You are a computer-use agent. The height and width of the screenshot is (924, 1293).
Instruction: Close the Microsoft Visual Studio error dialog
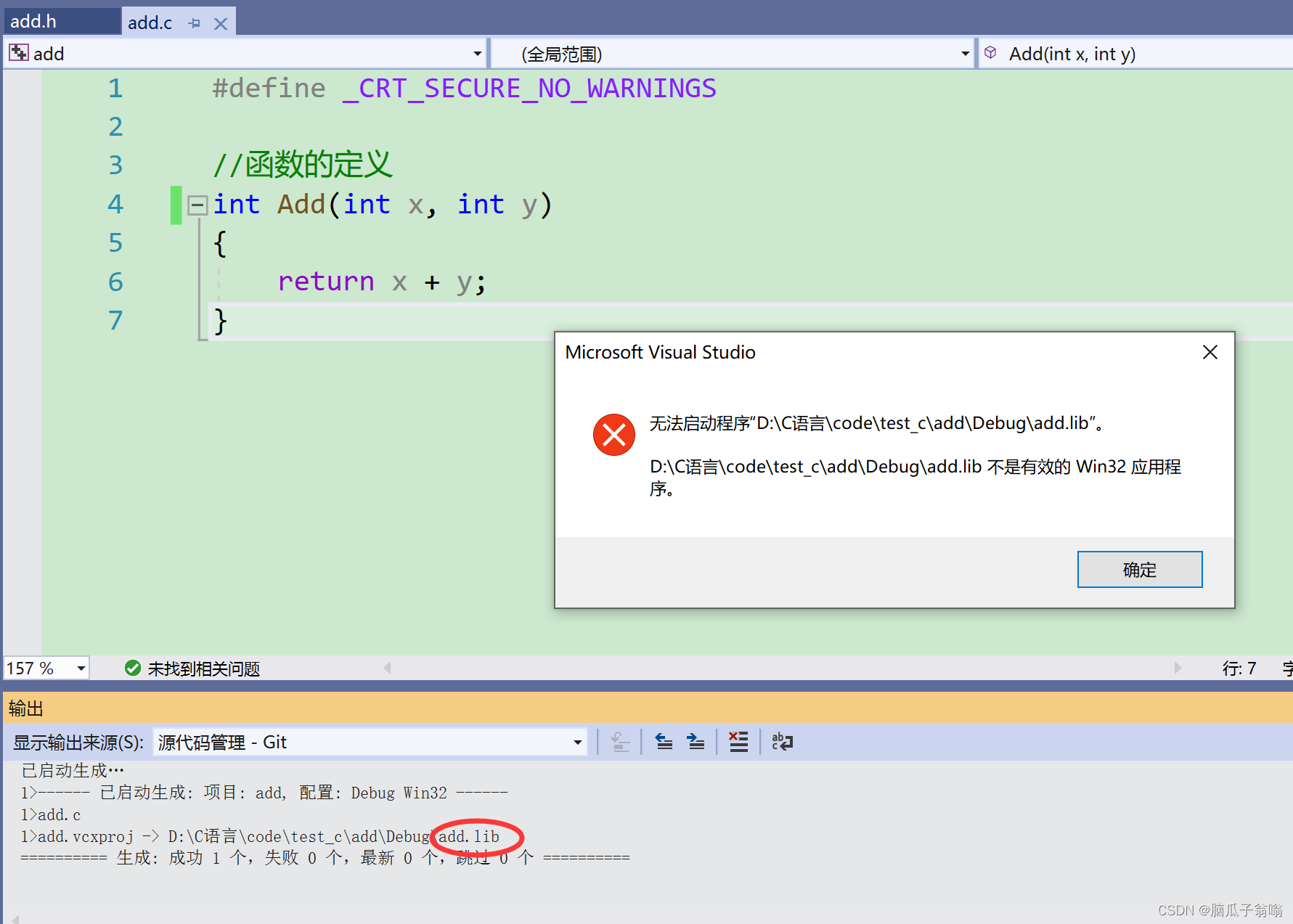tap(1210, 353)
